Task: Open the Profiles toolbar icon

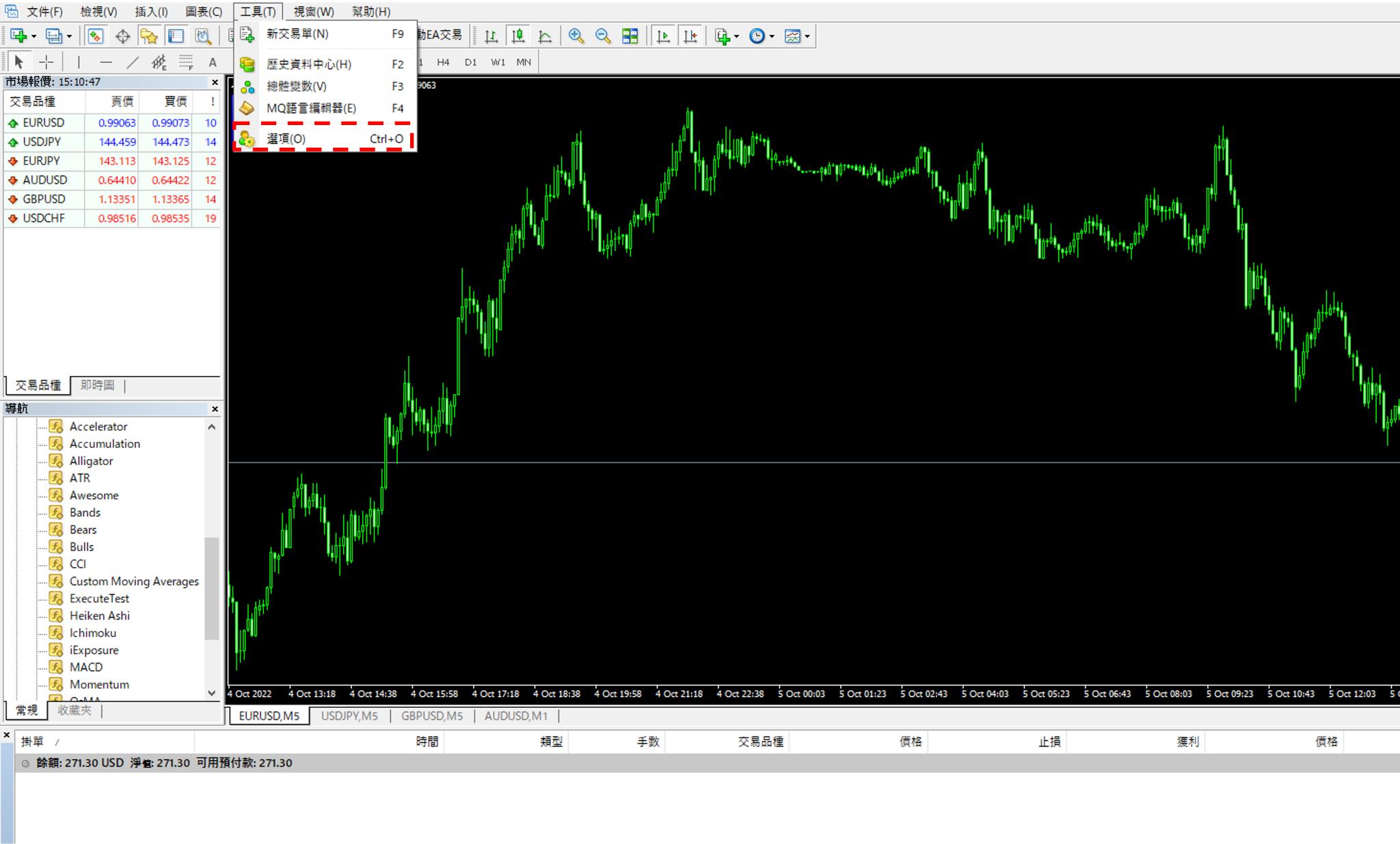Action: point(54,36)
